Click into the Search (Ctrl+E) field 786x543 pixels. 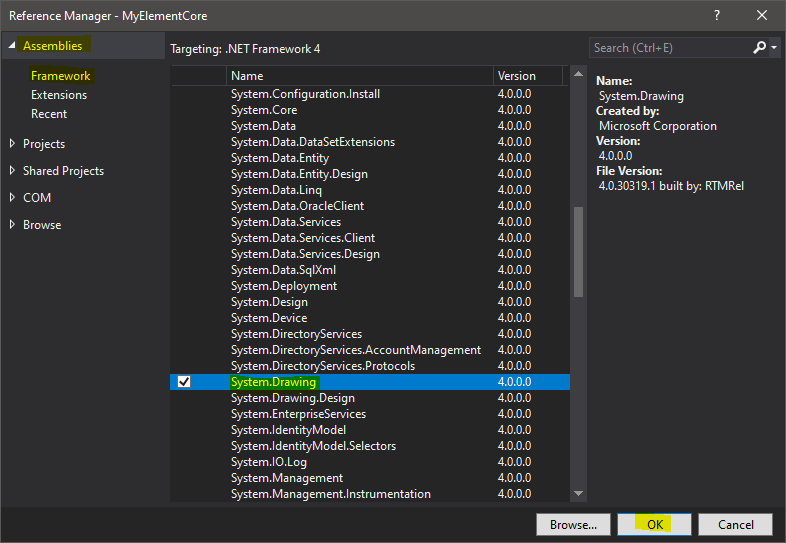point(668,47)
